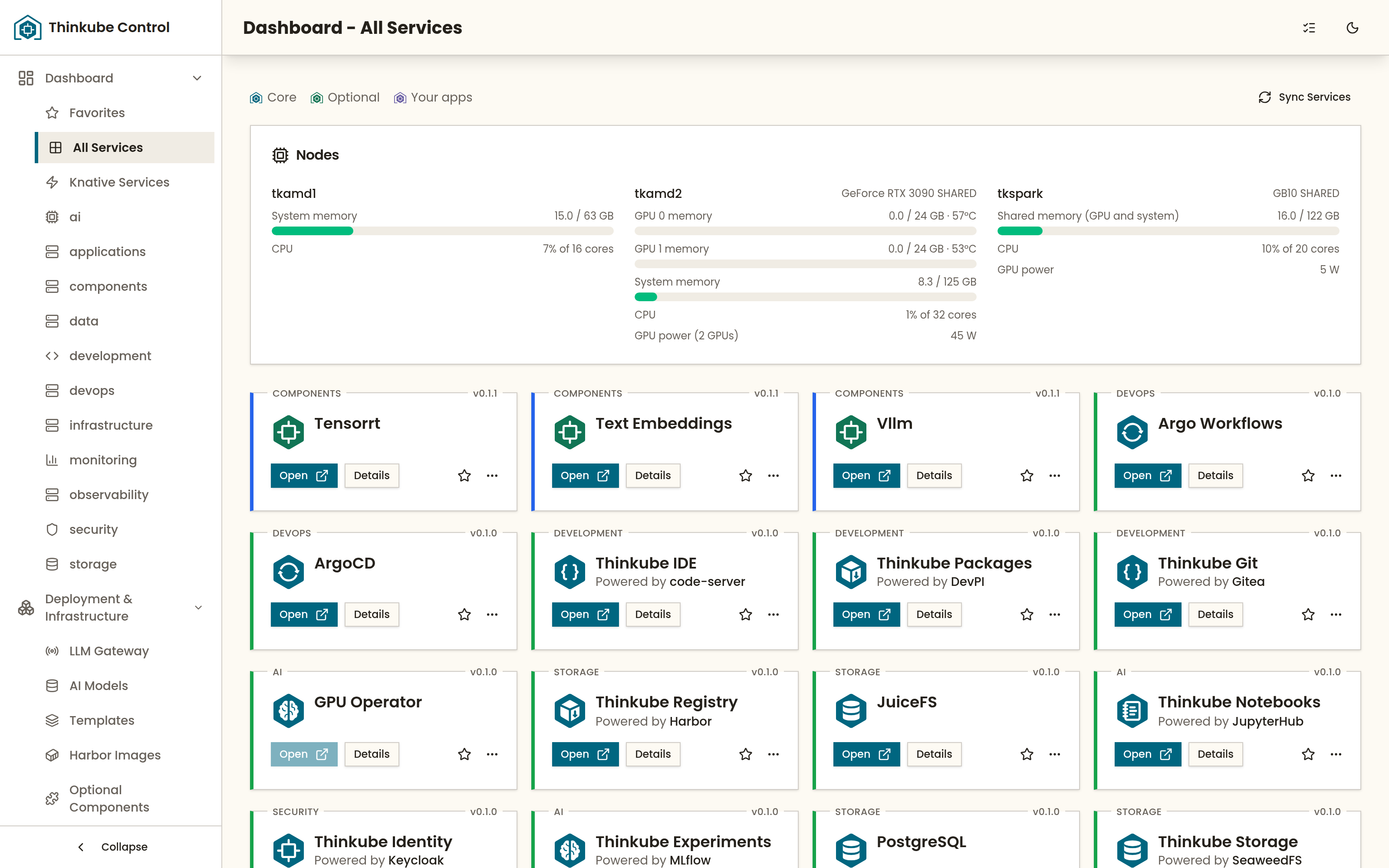The width and height of the screenshot is (1389, 868).
Task: Open Knative Services page
Action: tap(125, 182)
